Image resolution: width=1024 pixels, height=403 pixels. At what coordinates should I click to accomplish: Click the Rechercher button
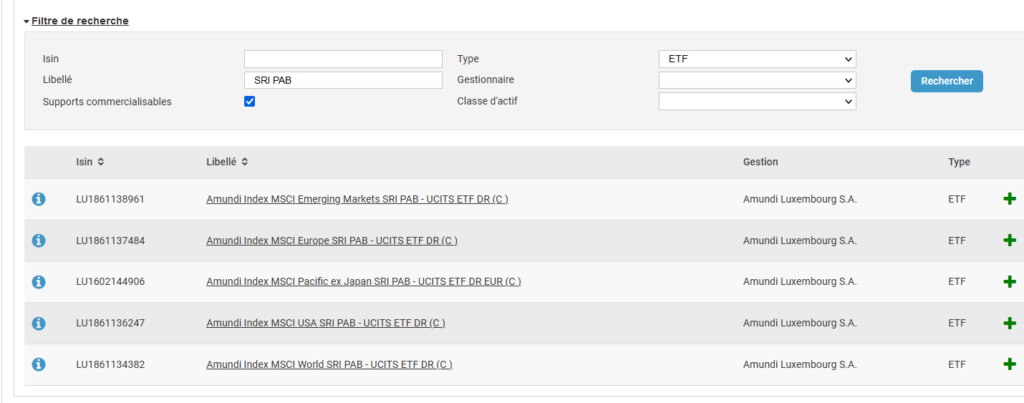947,81
